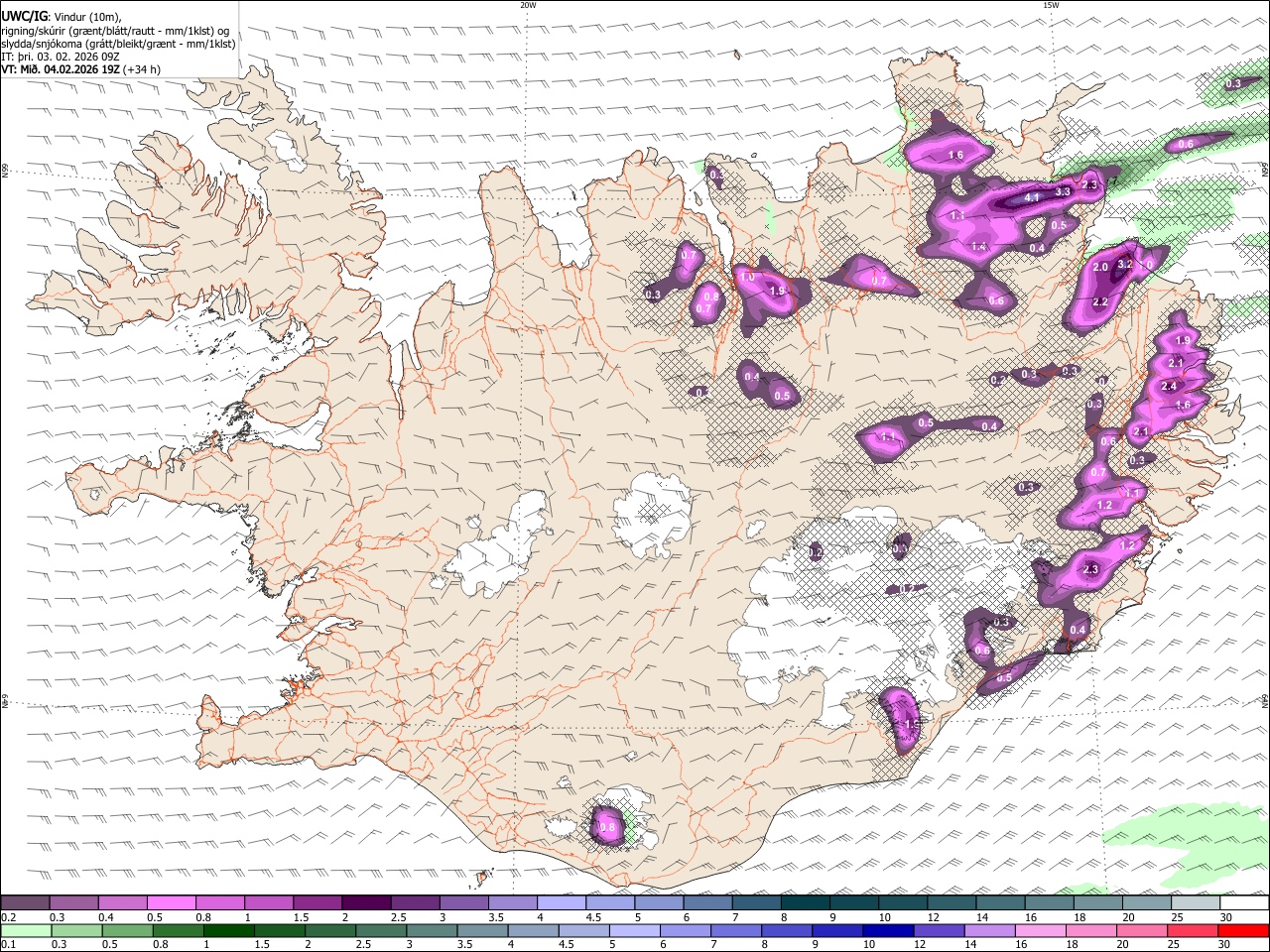Click the initial time 'IT: þri. 03. 02. 2026 09Z'
Image resolution: width=1270 pixels, height=952 pixels.
pyautogui.click(x=61, y=57)
